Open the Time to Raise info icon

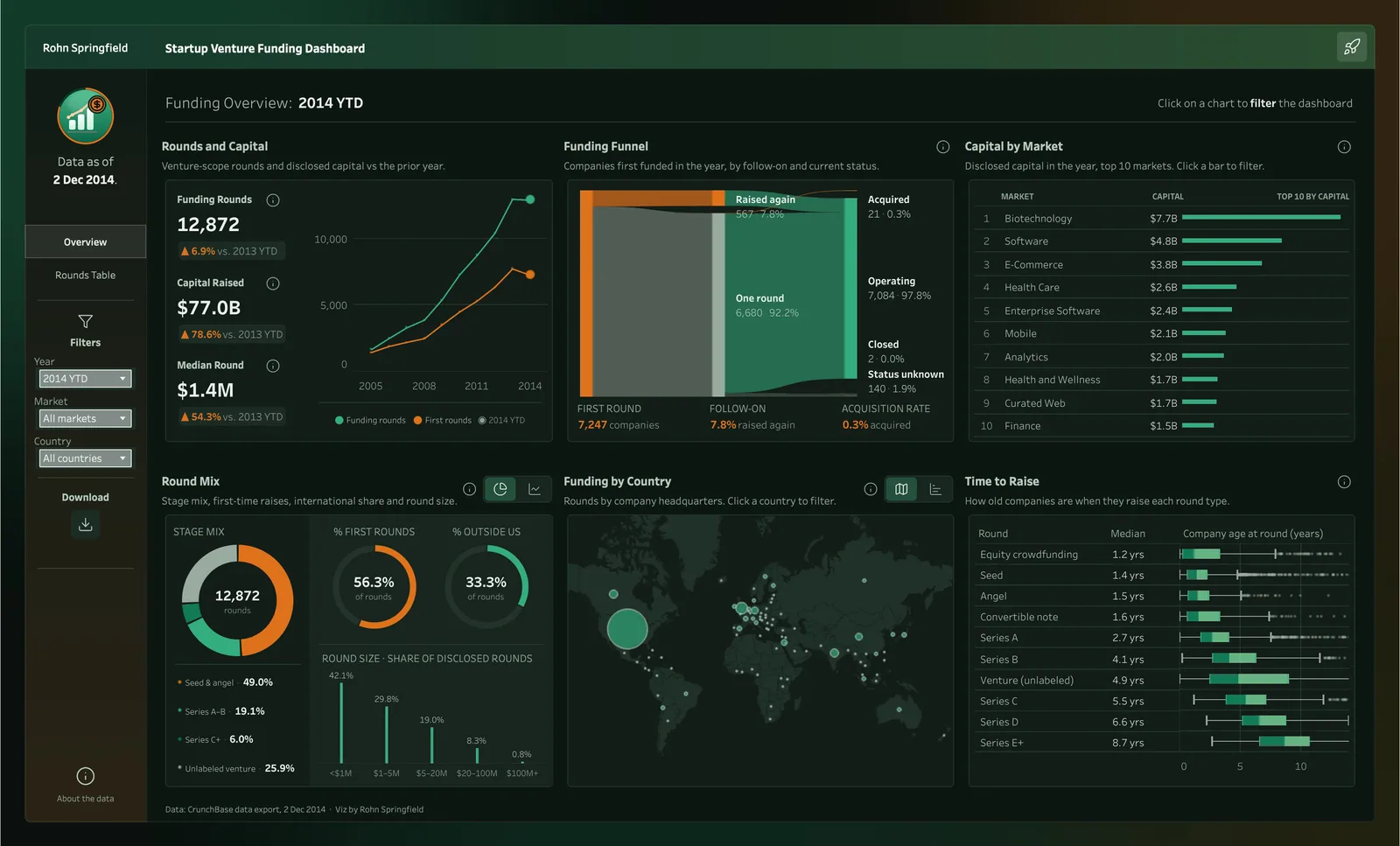tap(1344, 482)
